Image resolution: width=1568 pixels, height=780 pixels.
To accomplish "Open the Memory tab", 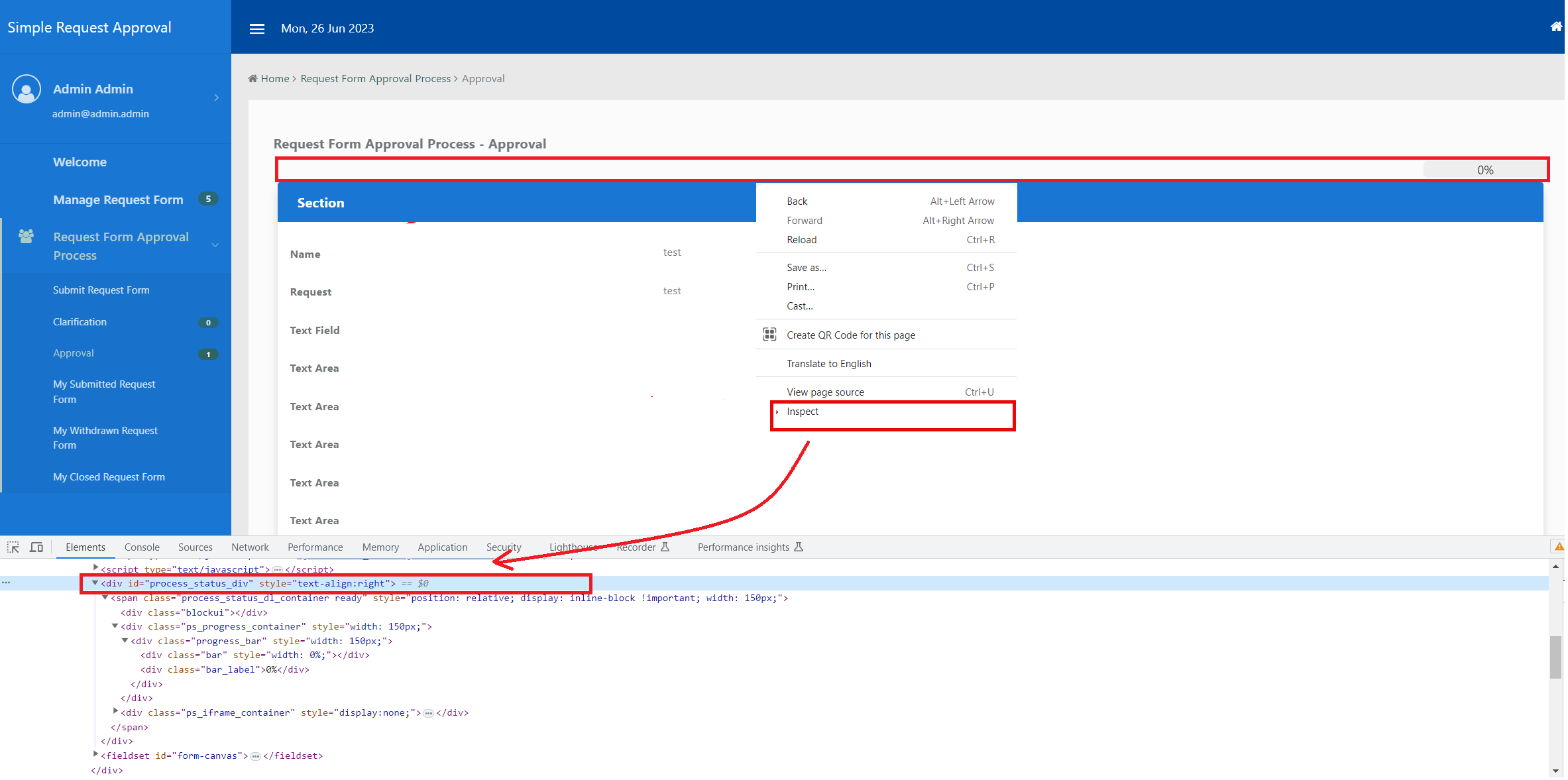I will pyautogui.click(x=380, y=547).
